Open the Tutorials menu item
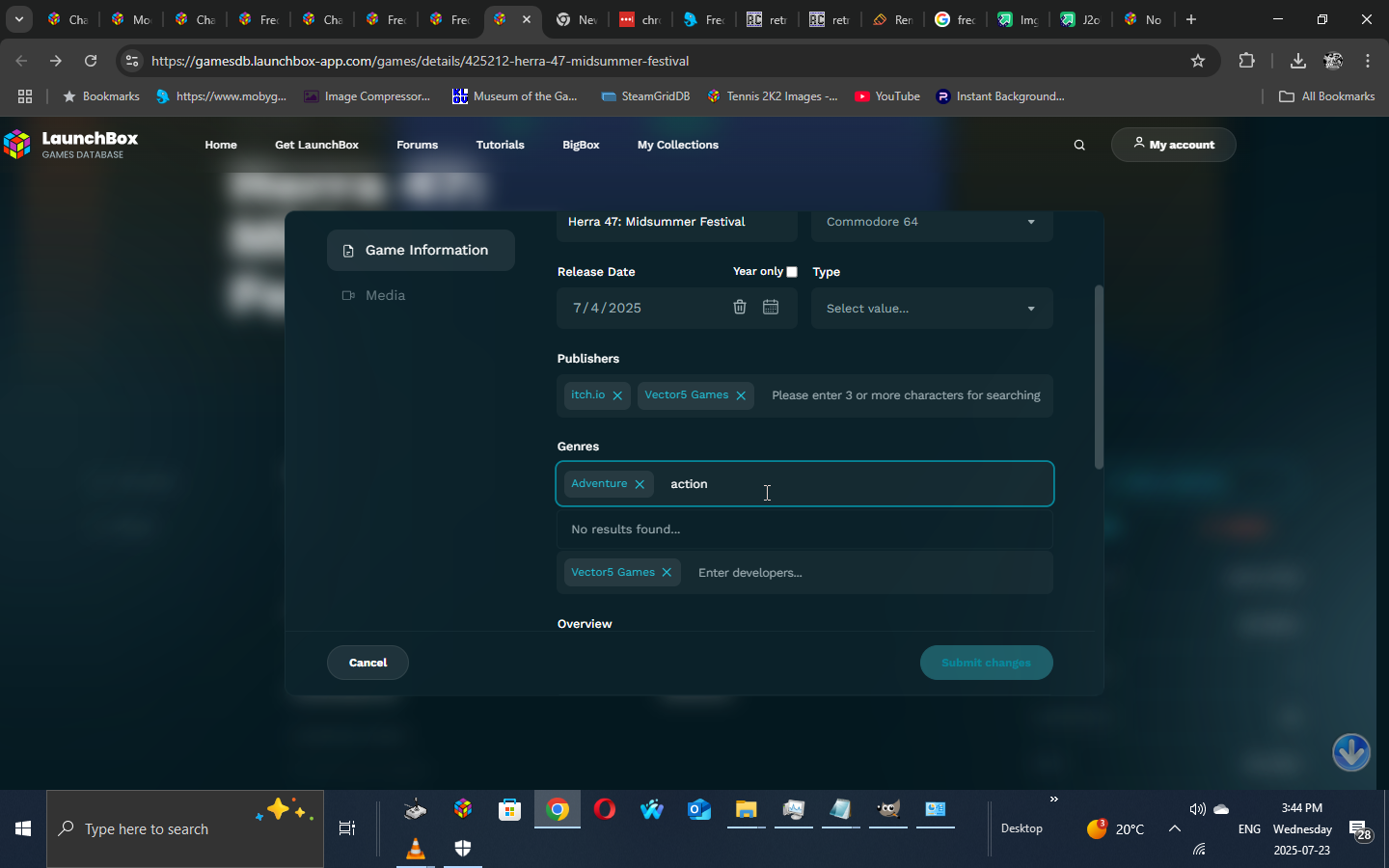 coord(500,145)
